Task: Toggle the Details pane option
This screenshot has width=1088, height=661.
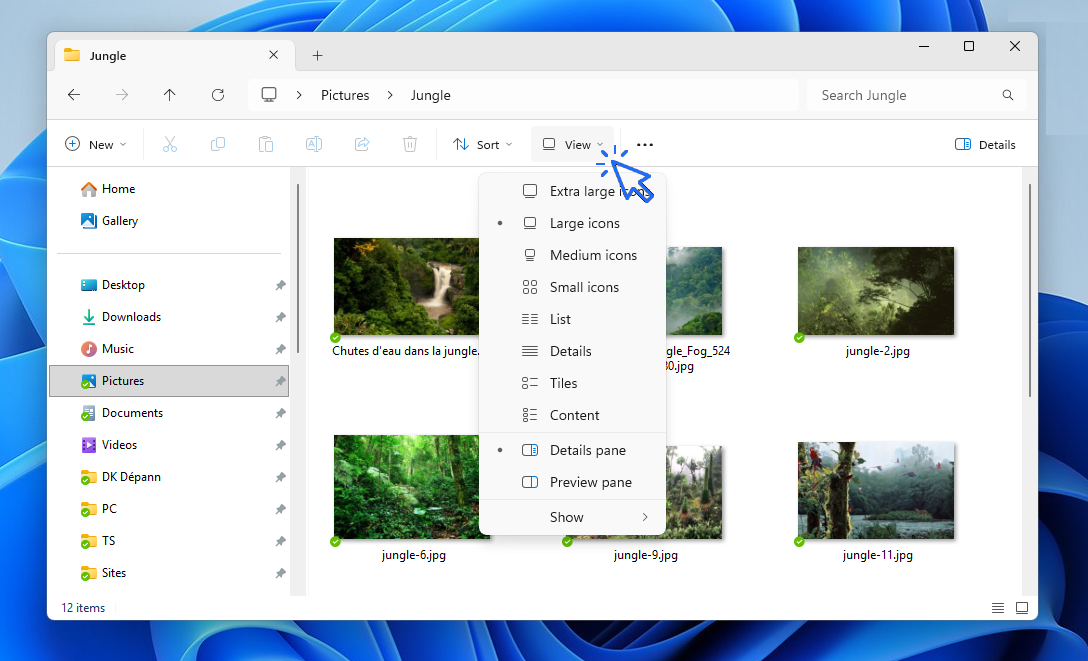Action: pos(587,450)
